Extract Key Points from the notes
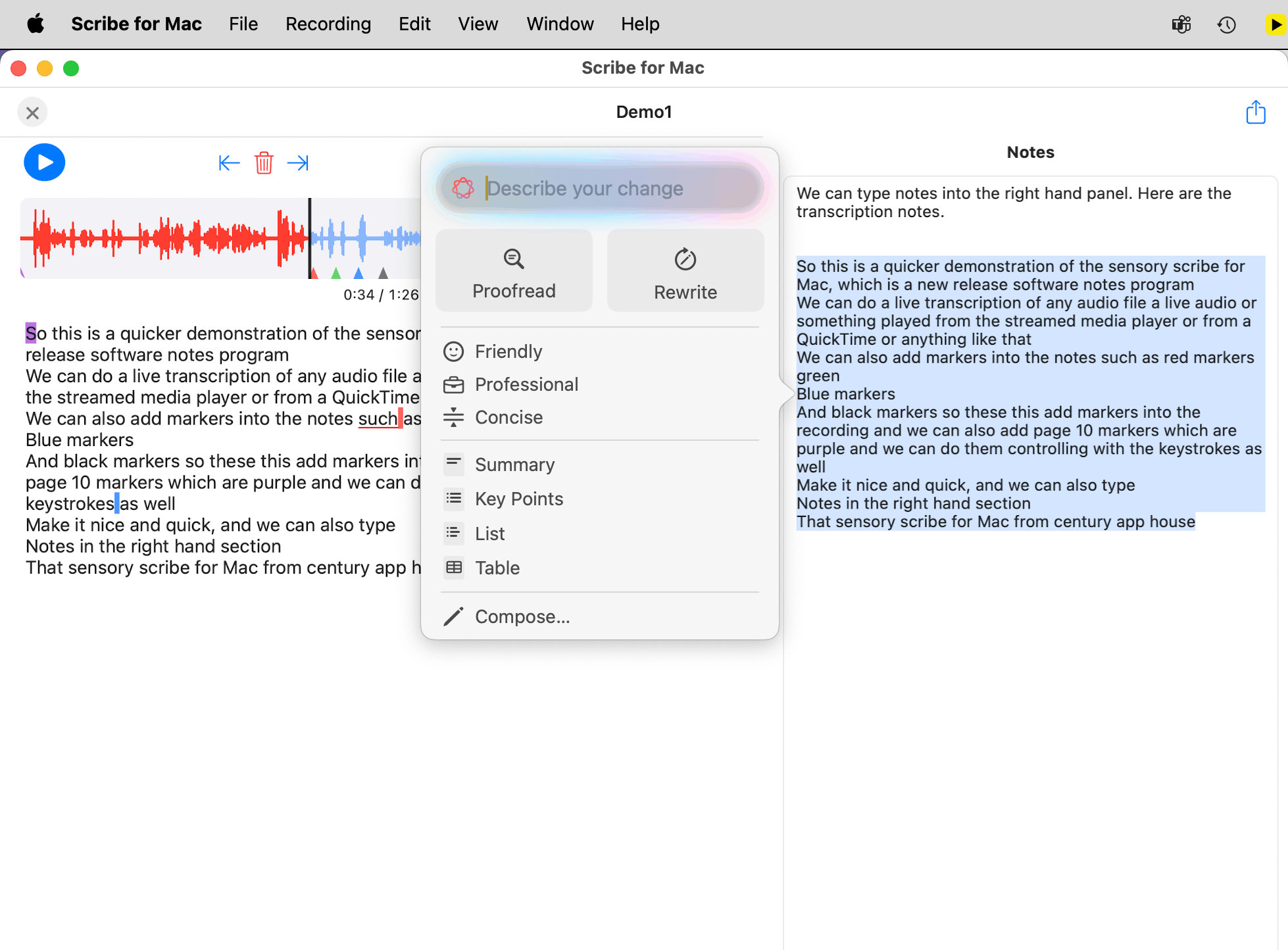 [x=519, y=499]
